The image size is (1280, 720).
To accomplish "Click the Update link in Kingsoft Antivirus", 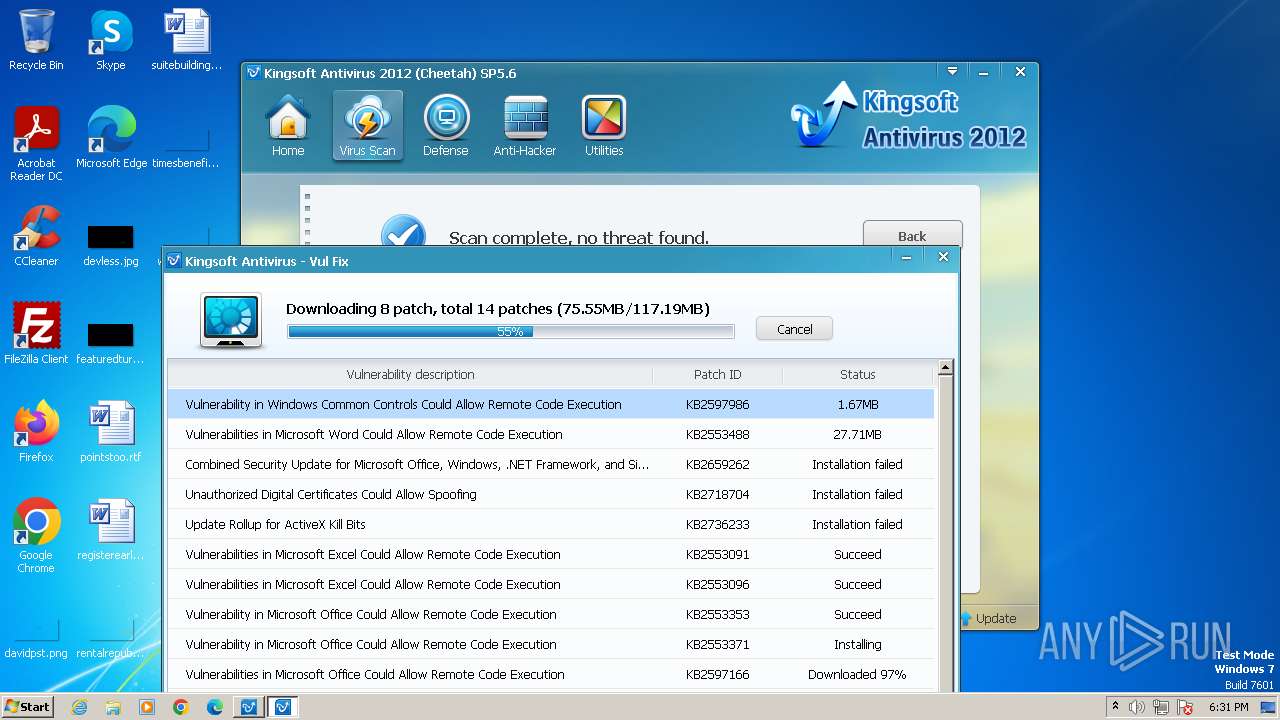I will [988, 618].
